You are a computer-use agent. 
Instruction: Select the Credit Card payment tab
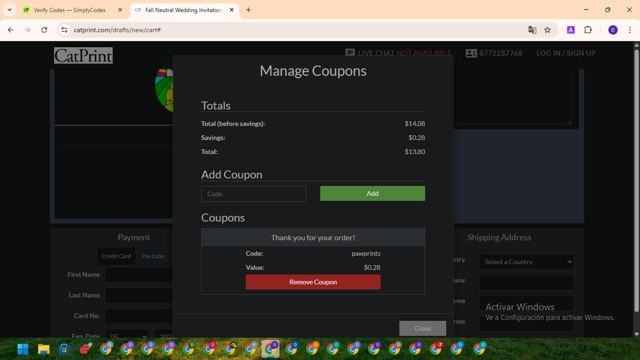click(x=116, y=256)
